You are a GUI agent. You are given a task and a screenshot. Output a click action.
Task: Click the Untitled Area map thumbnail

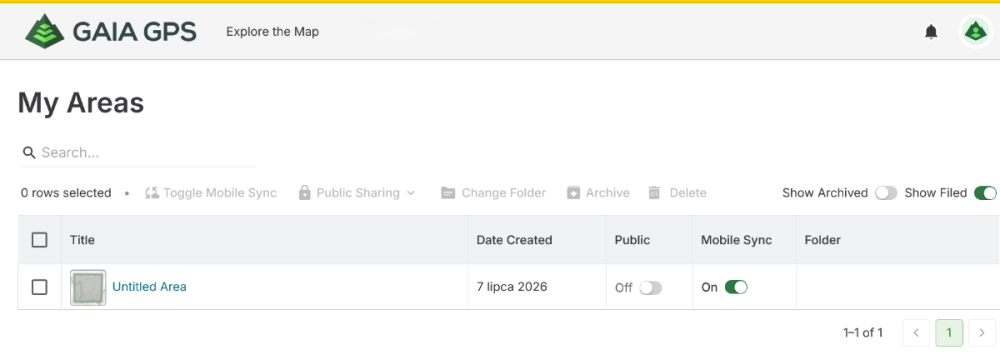tap(88, 287)
